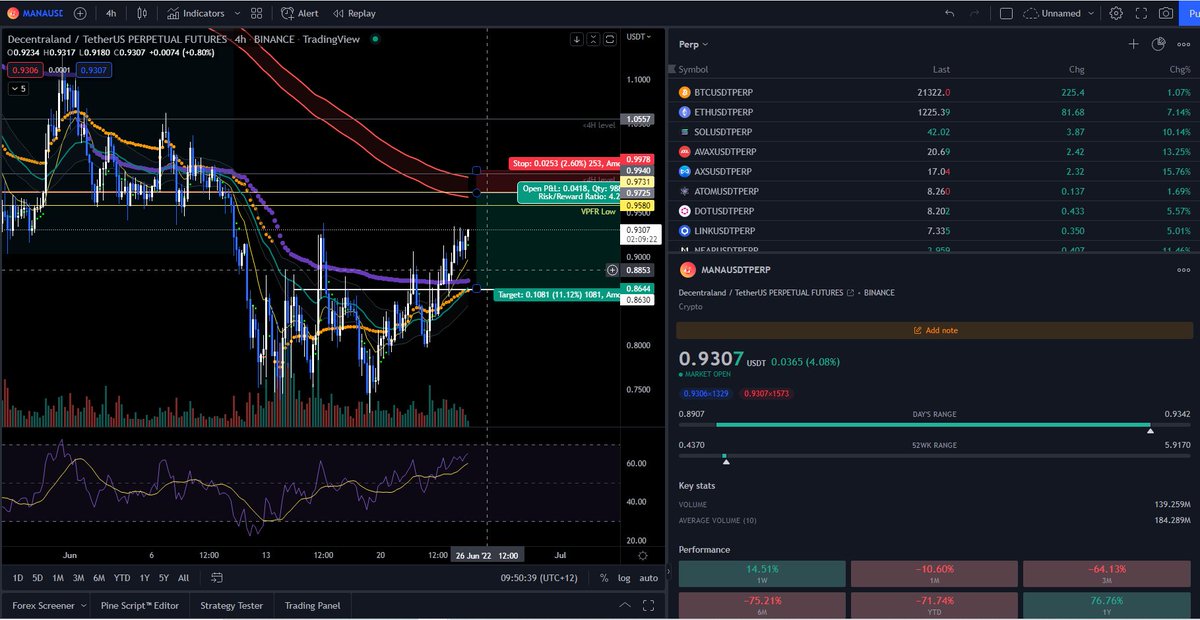1200x620 pixels.
Task: Open the USDT currency dropdown
Action: (x=638, y=36)
